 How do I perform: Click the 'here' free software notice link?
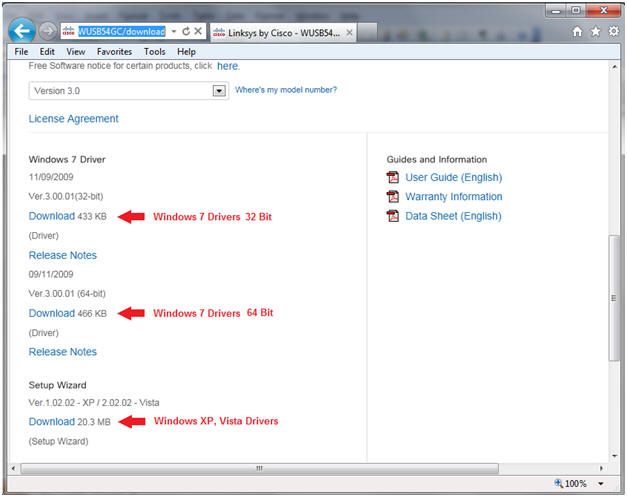228,66
